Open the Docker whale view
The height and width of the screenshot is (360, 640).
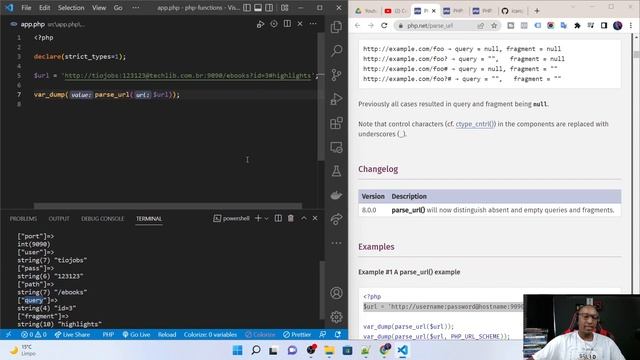point(336,195)
